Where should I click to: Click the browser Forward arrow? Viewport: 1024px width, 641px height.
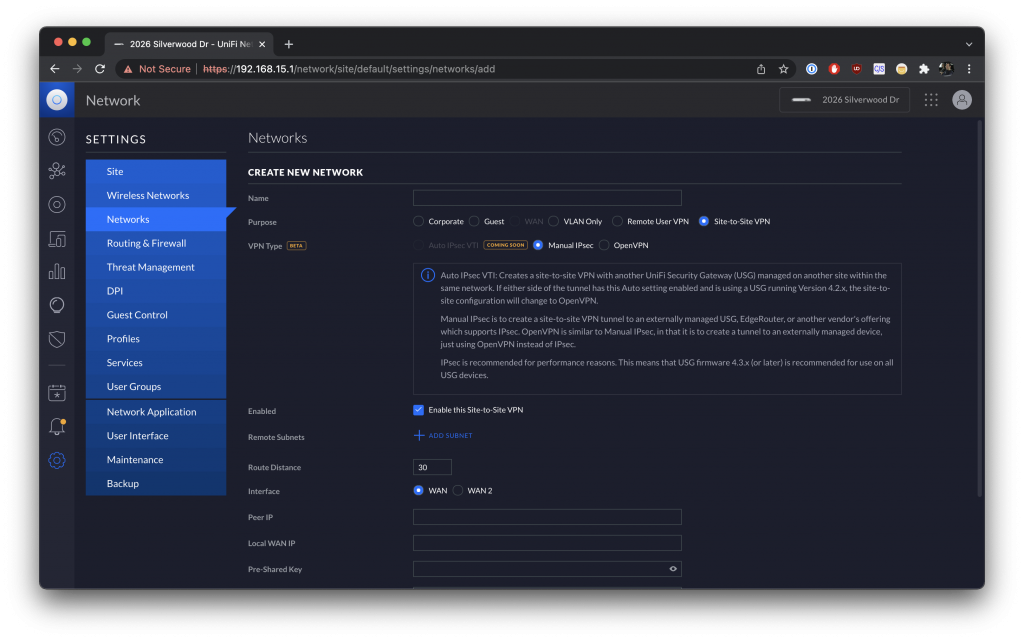[x=77, y=69]
